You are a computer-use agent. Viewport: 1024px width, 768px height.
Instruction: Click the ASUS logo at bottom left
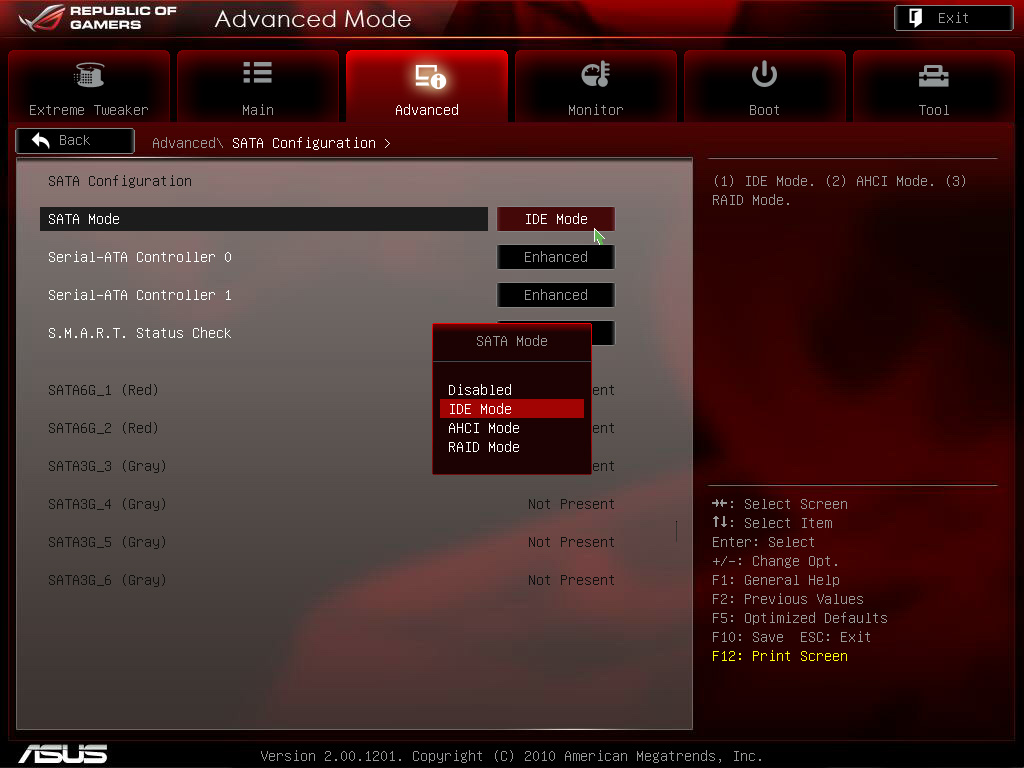(62, 753)
